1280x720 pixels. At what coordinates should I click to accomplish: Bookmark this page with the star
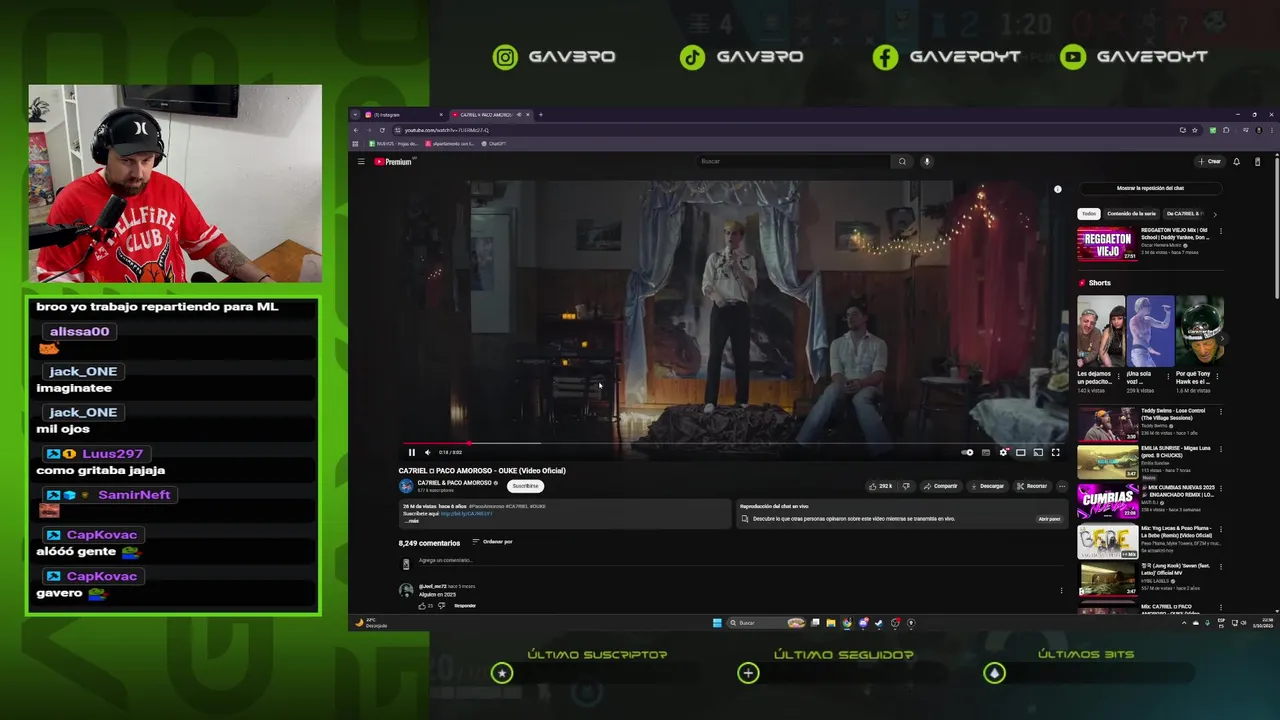tap(1194, 130)
